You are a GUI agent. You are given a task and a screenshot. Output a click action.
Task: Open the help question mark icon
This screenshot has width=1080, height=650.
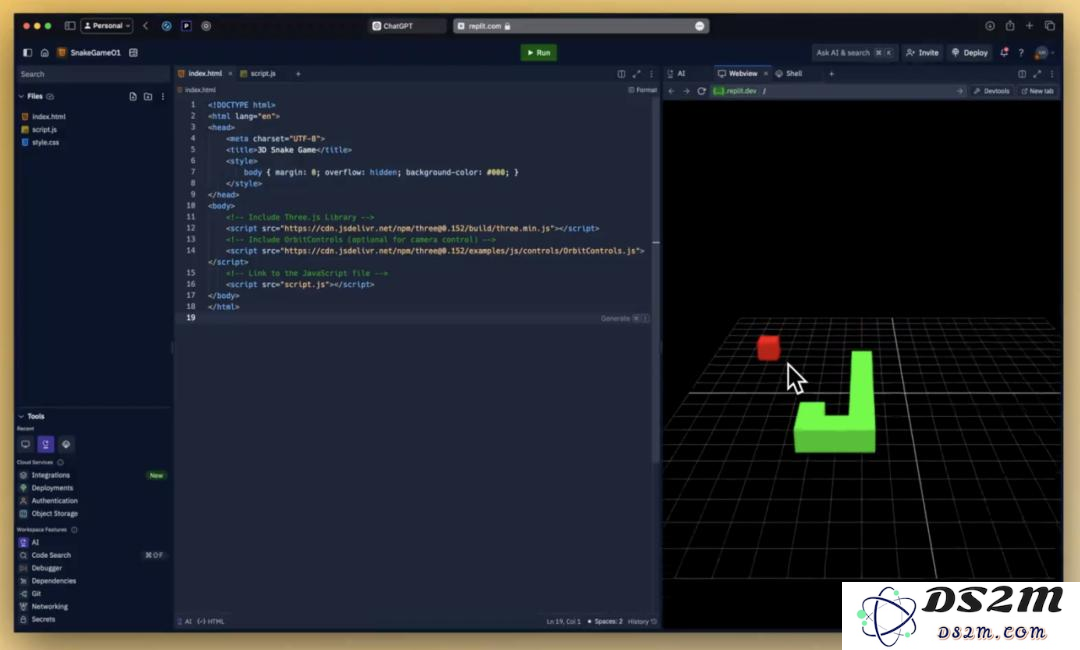pos(1021,52)
